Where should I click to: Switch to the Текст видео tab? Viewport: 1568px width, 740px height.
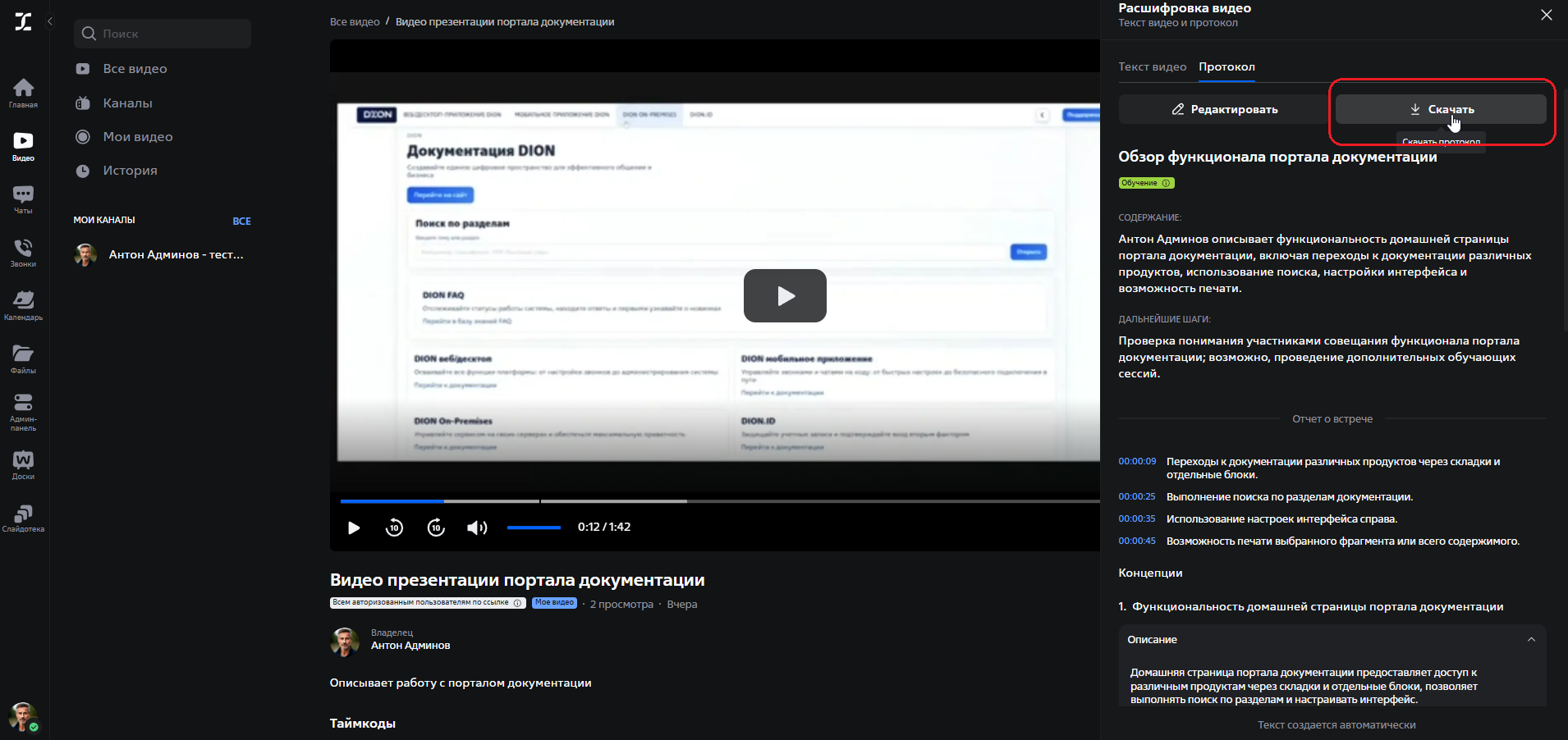[1151, 66]
